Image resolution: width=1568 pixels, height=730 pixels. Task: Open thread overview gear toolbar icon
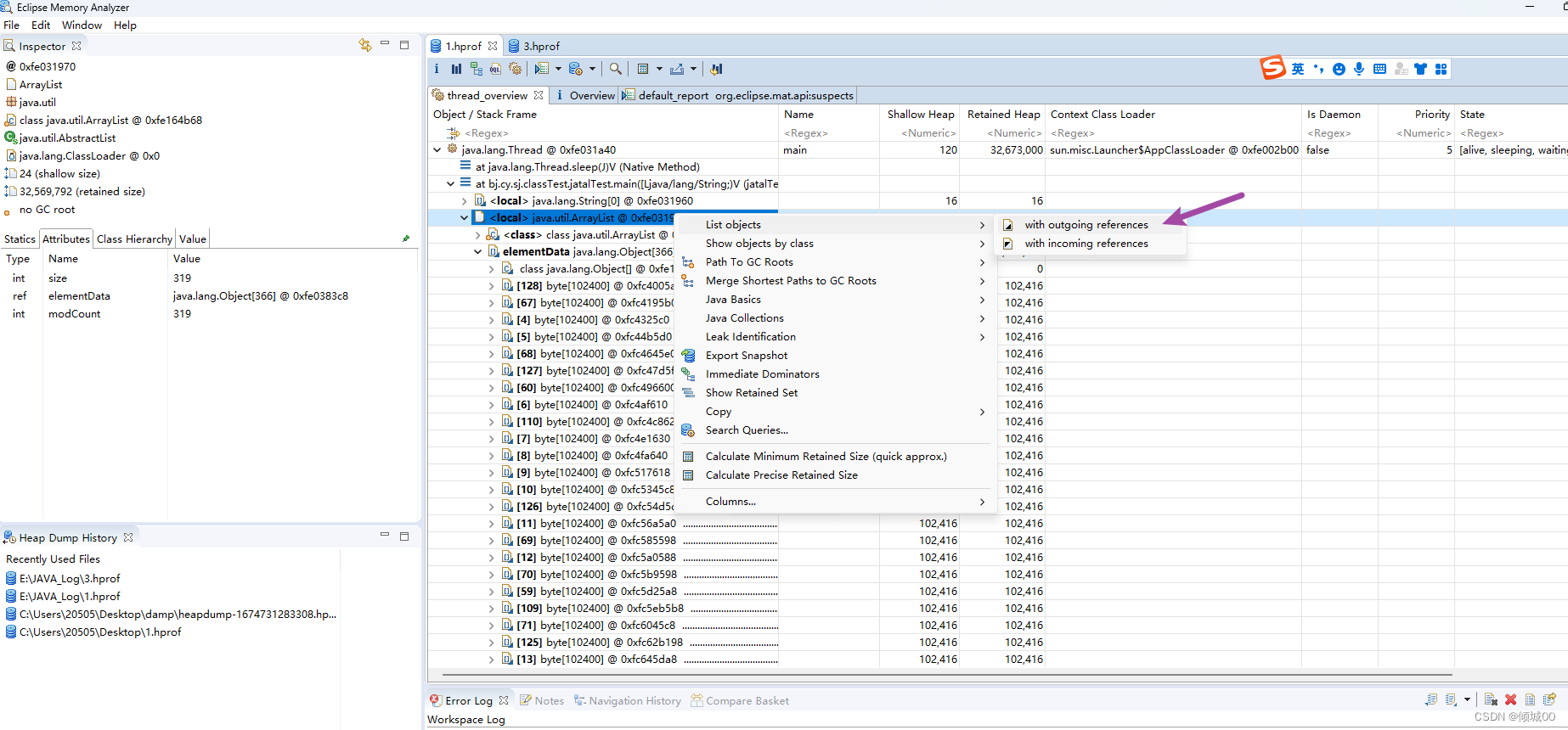(515, 69)
